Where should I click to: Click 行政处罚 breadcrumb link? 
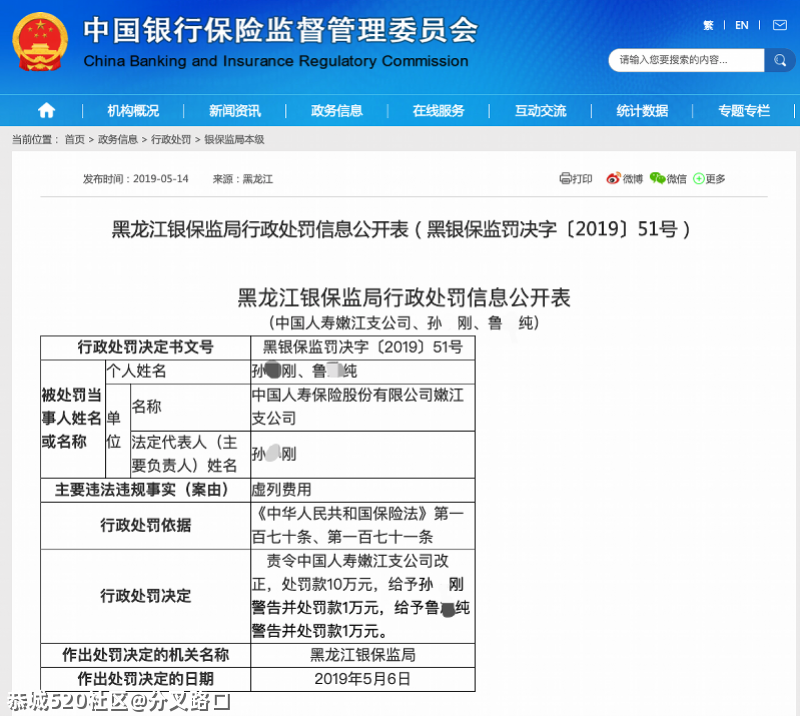(171, 139)
